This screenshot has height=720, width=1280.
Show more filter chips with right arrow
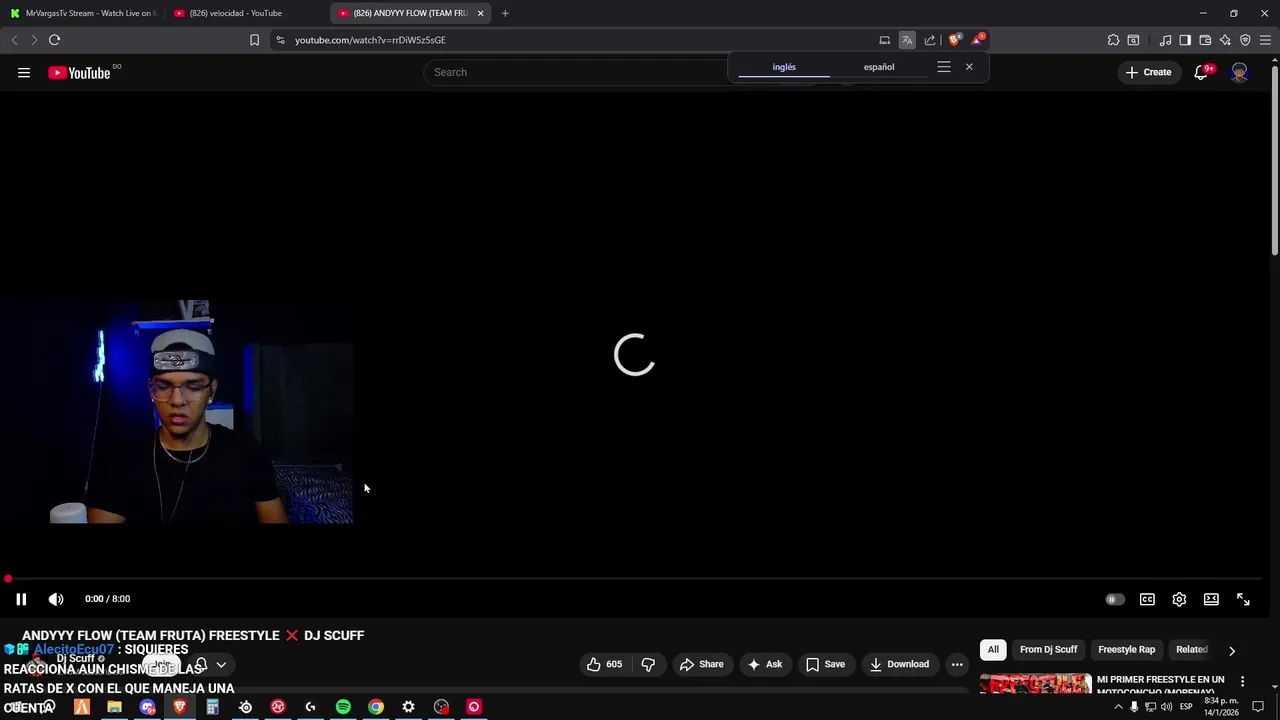[1232, 650]
